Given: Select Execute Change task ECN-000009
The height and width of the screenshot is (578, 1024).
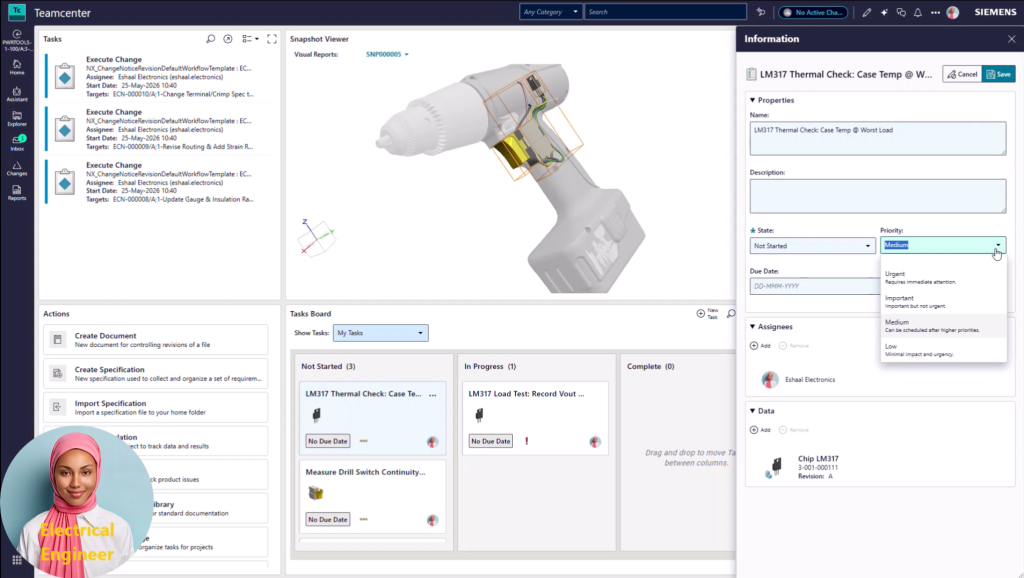Looking at the screenshot, I should pyautogui.click(x=160, y=129).
